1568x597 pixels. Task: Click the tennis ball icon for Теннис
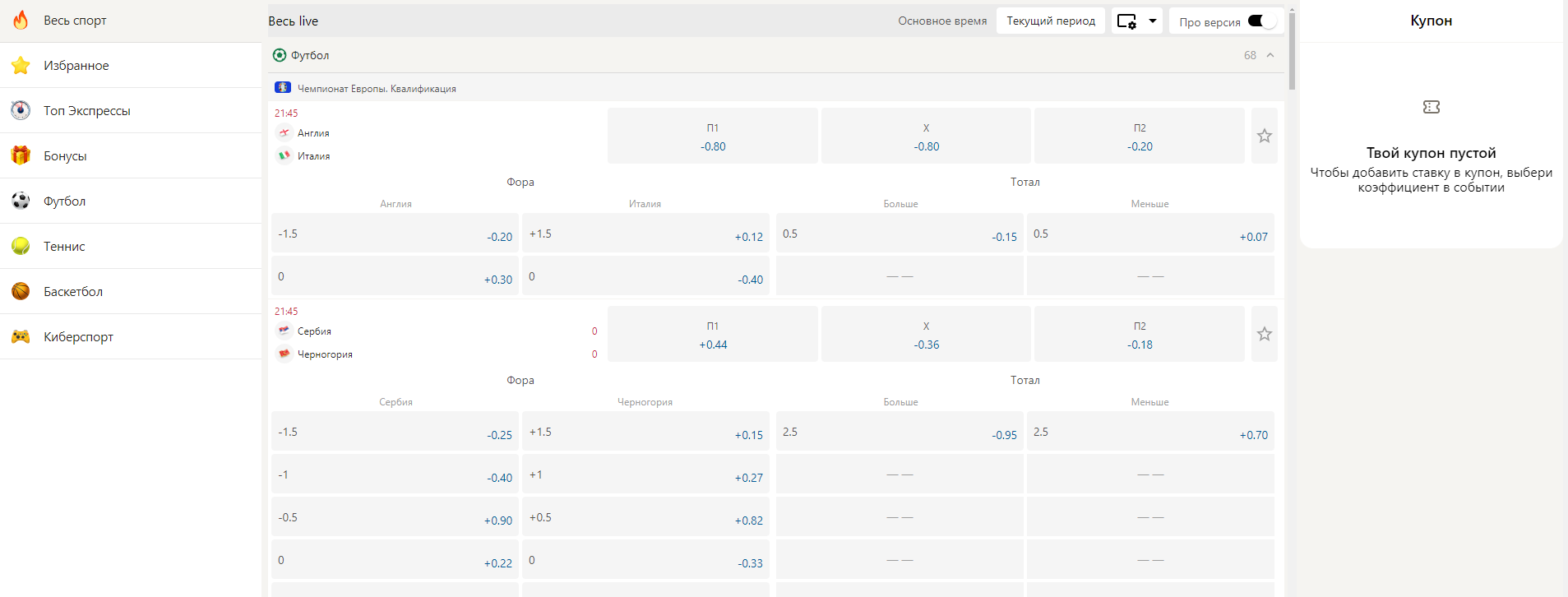(21, 246)
